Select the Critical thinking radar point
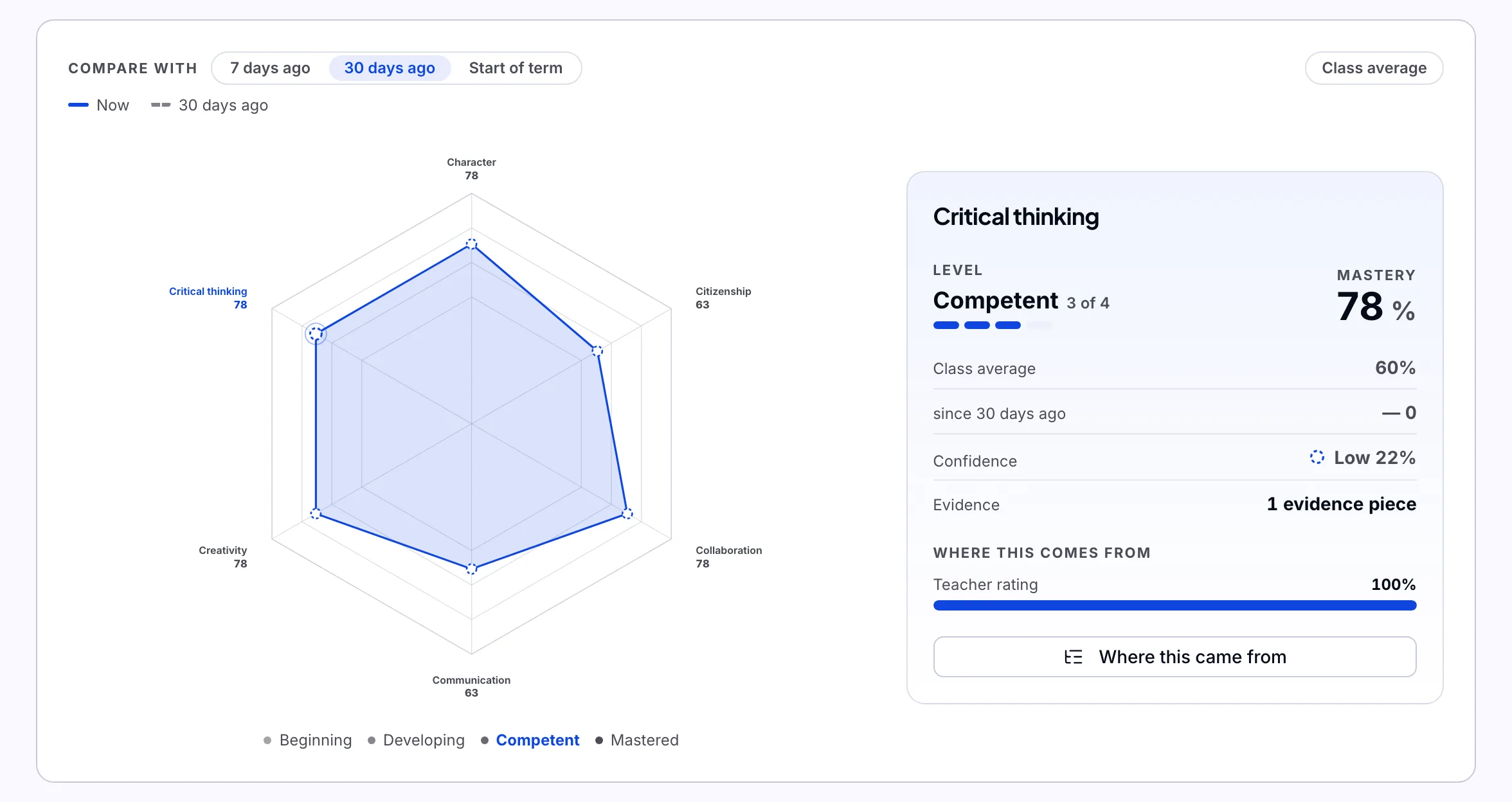 pyautogui.click(x=316, y=334)
